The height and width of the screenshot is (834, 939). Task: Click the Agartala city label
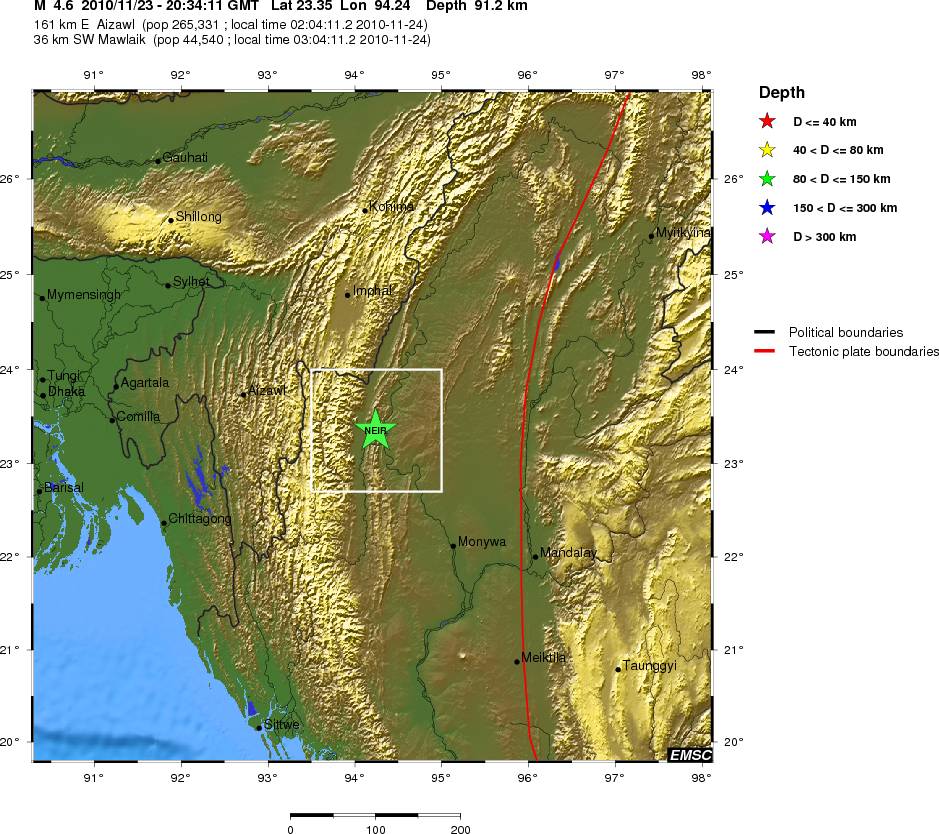[x=145, y=383]
